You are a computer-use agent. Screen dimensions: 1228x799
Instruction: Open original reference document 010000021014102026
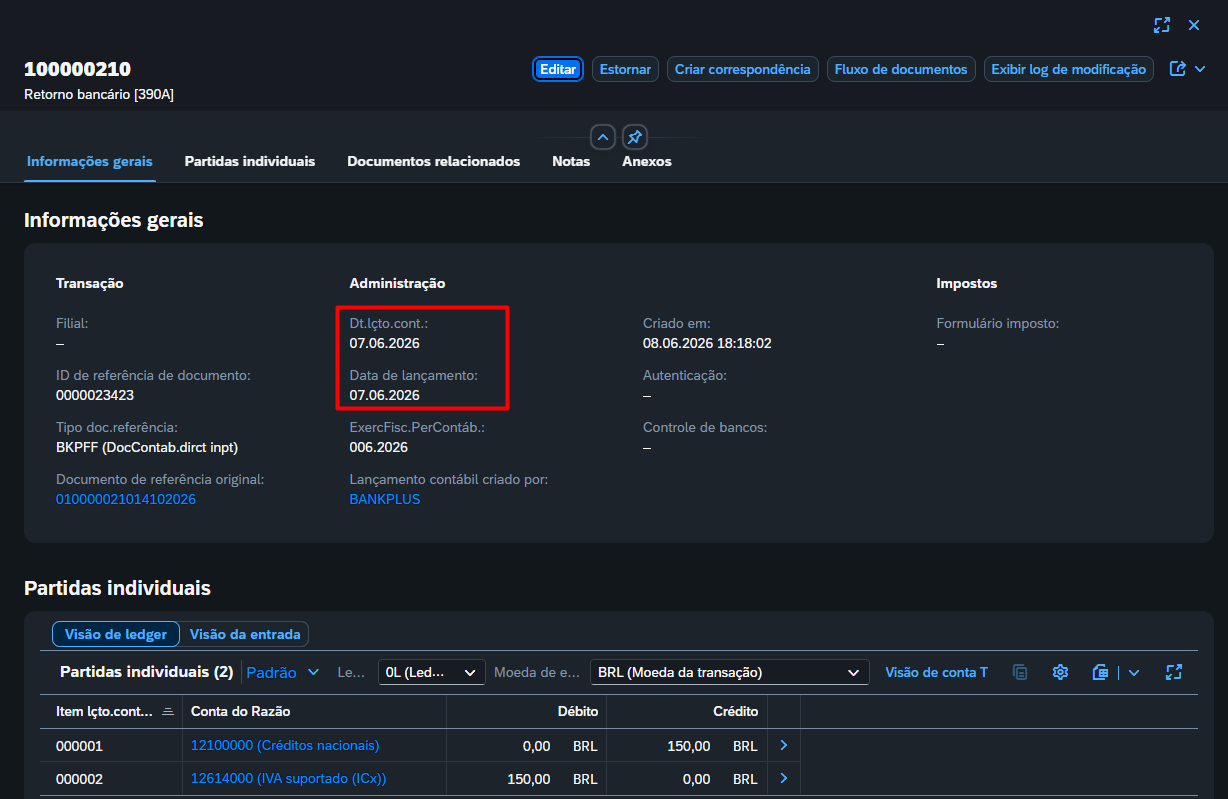point(126,499)
